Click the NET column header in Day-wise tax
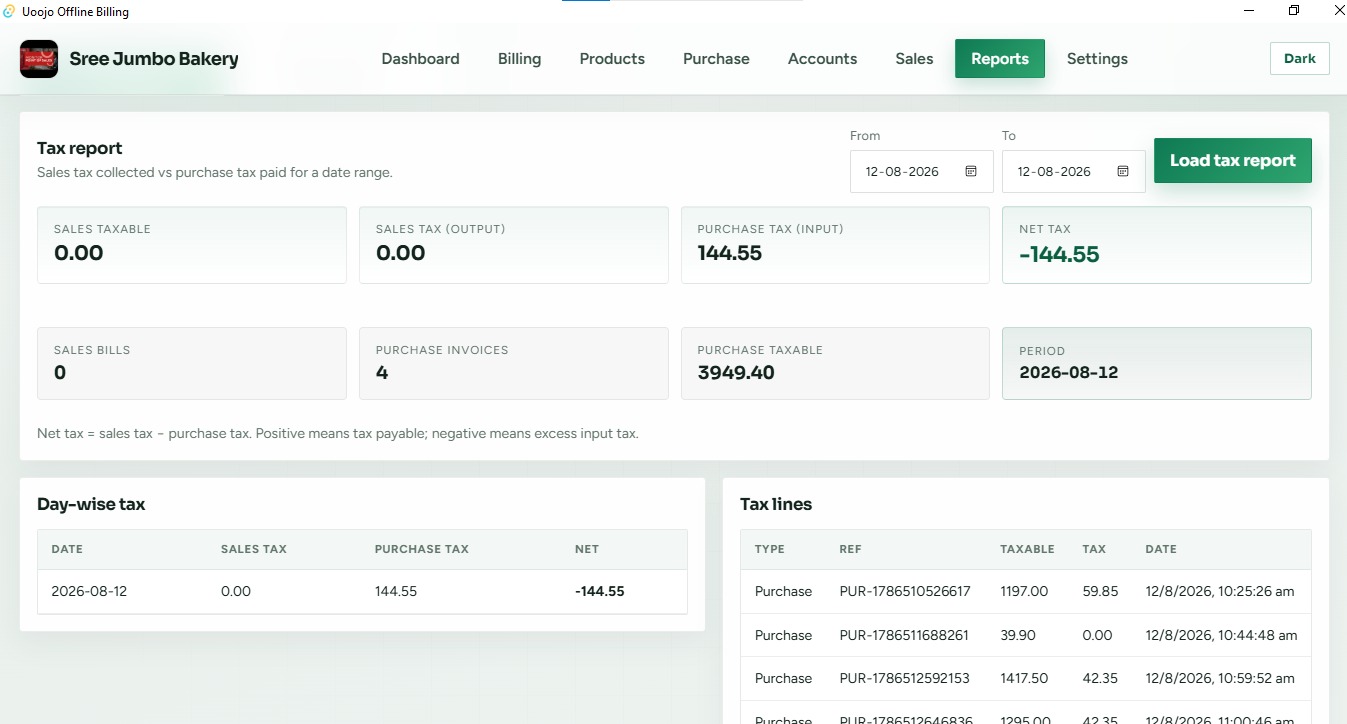The image size is (1347, 724). tap(587, 549)
